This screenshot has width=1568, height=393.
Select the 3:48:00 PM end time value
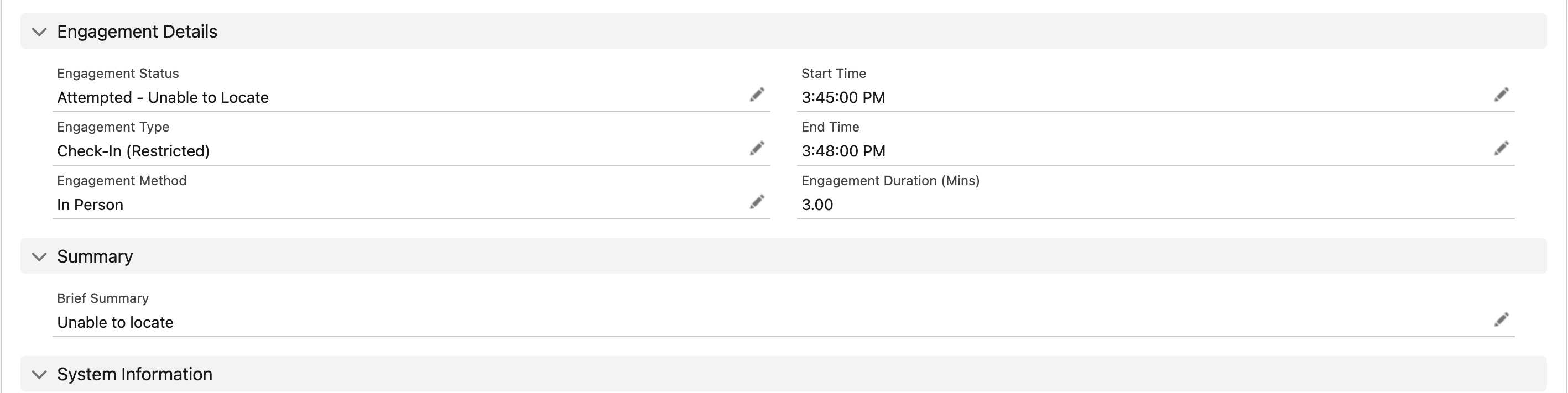pyautogui.click(x=843, y=151)
